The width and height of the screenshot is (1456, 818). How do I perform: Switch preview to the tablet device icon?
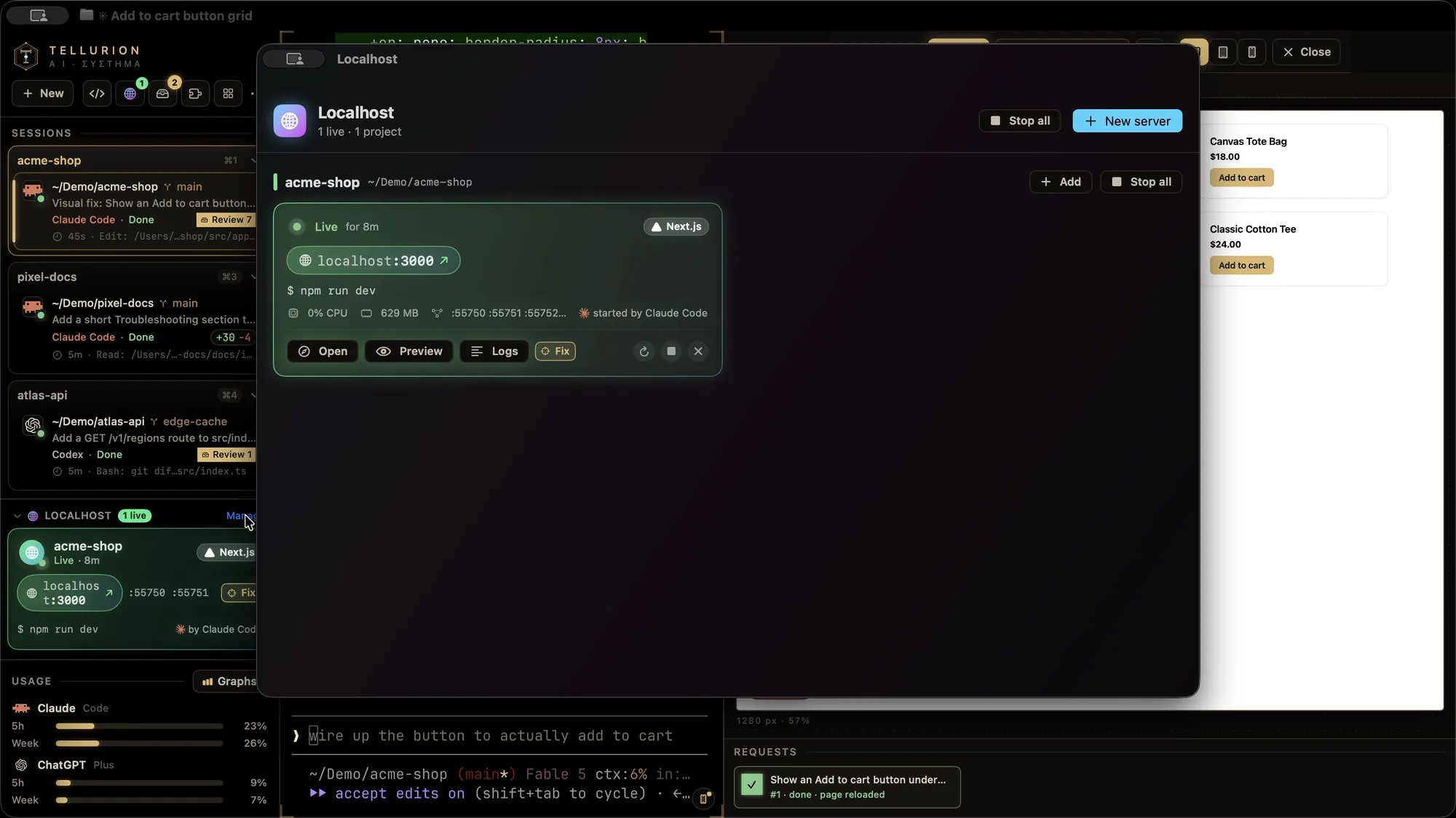coord(1223,52)
